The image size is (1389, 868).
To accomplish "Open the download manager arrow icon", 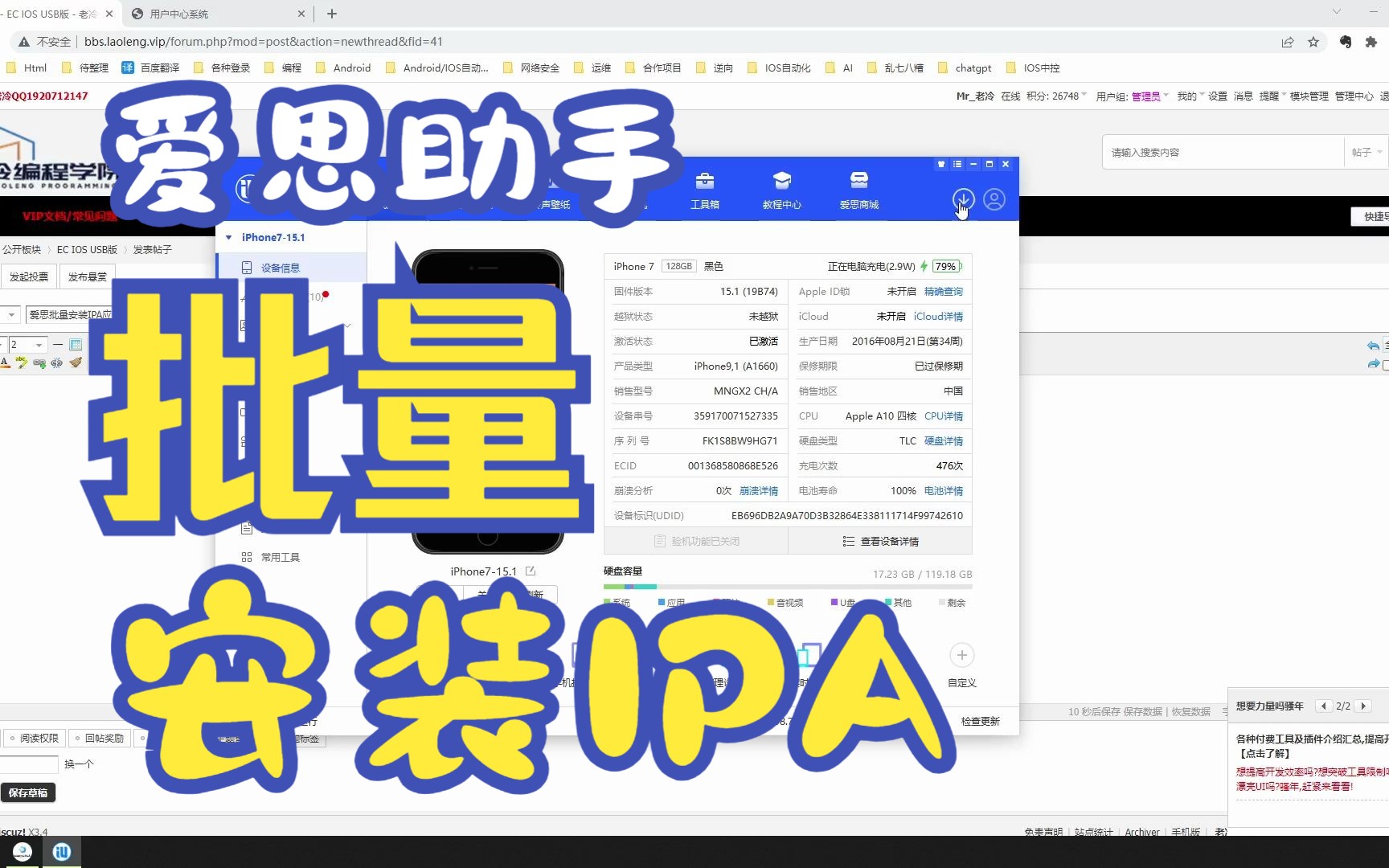I will [963, 199].
